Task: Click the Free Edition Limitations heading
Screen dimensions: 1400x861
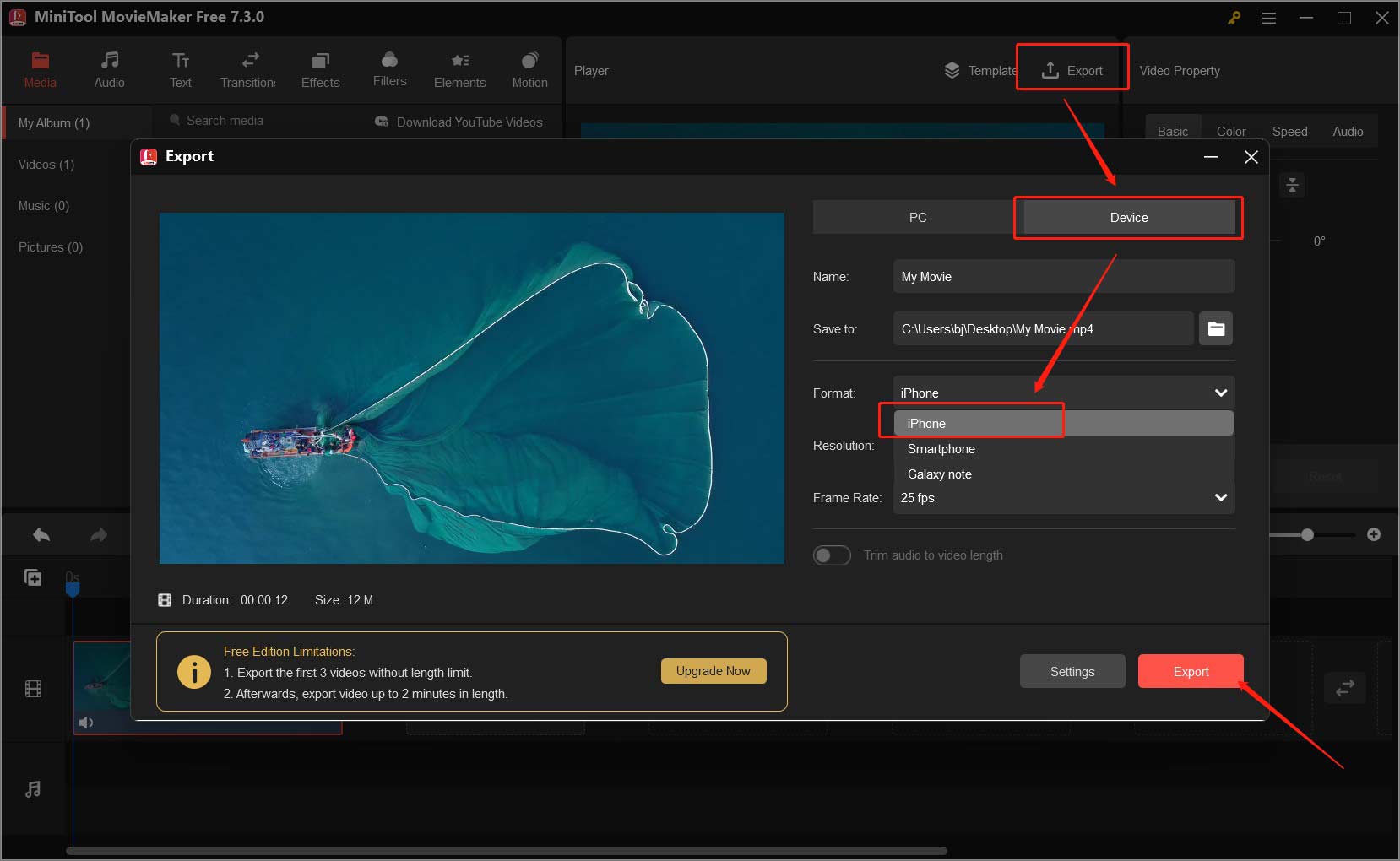Action: pyautogui.click(x=289, y=652)
